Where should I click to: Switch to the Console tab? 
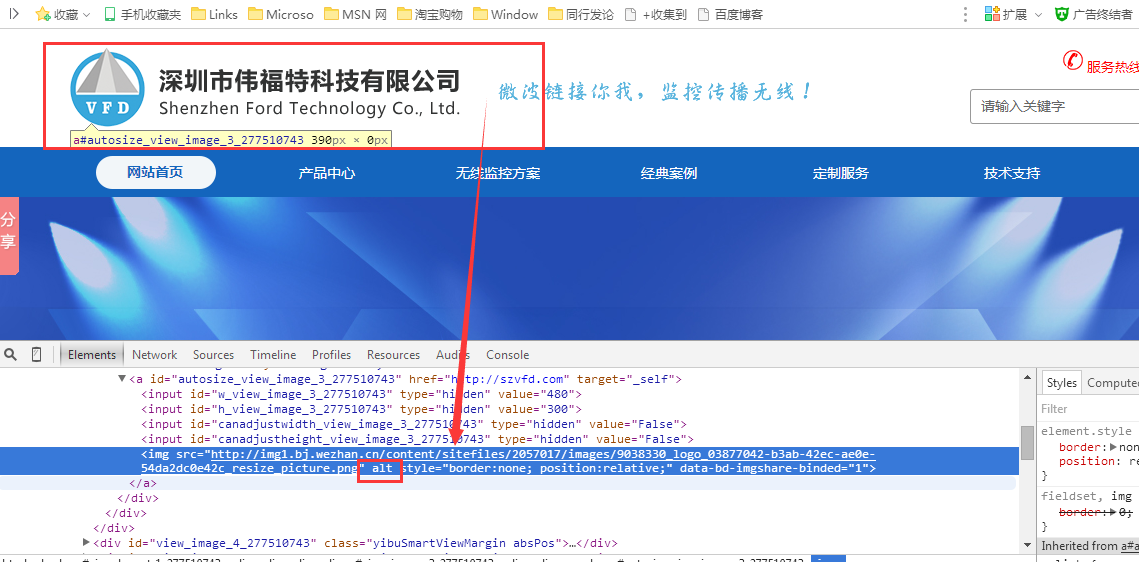(507, 354)
